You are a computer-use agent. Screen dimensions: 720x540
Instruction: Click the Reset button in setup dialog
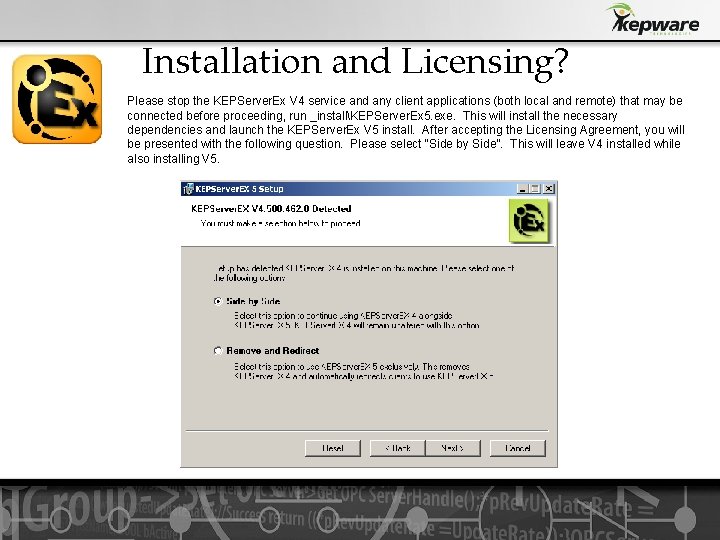pos(333,448)
